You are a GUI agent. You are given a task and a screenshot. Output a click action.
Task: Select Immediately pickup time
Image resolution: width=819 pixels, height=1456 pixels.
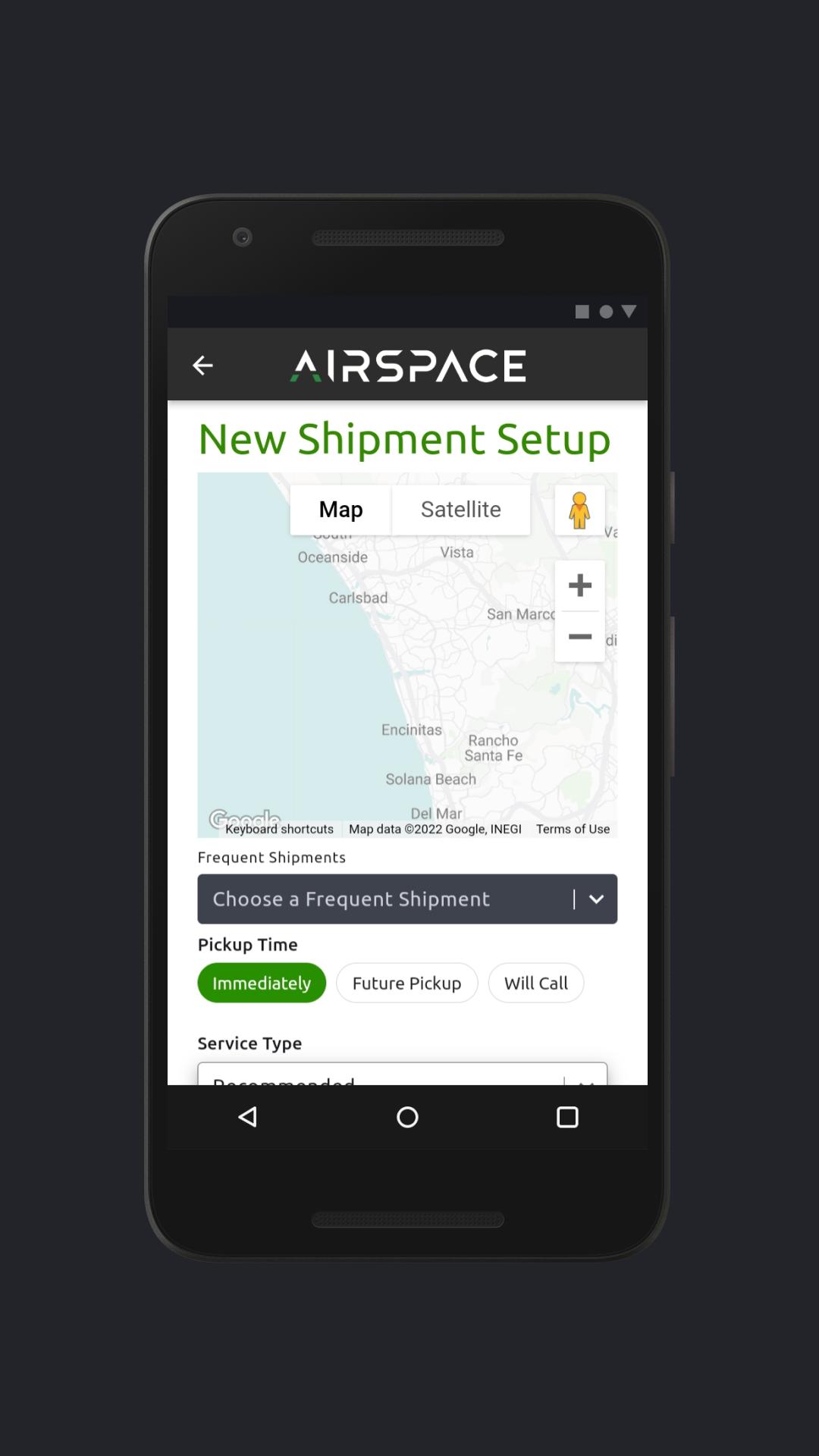click(x=262, y=983)
